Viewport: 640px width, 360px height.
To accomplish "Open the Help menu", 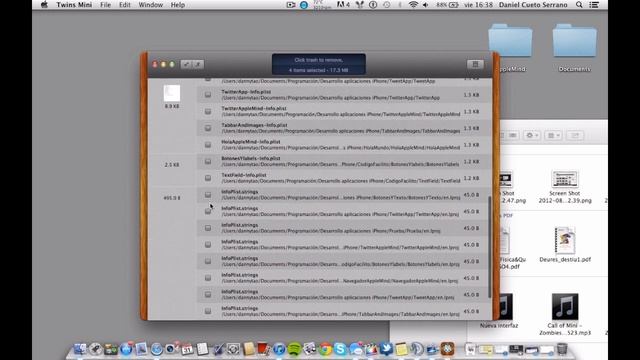I will pos(178,5).
